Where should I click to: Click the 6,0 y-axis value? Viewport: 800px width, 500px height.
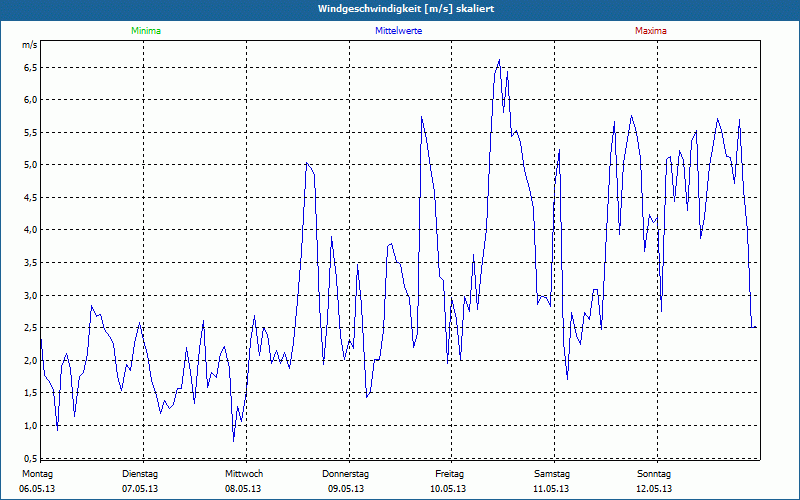(x=31, y=100)
